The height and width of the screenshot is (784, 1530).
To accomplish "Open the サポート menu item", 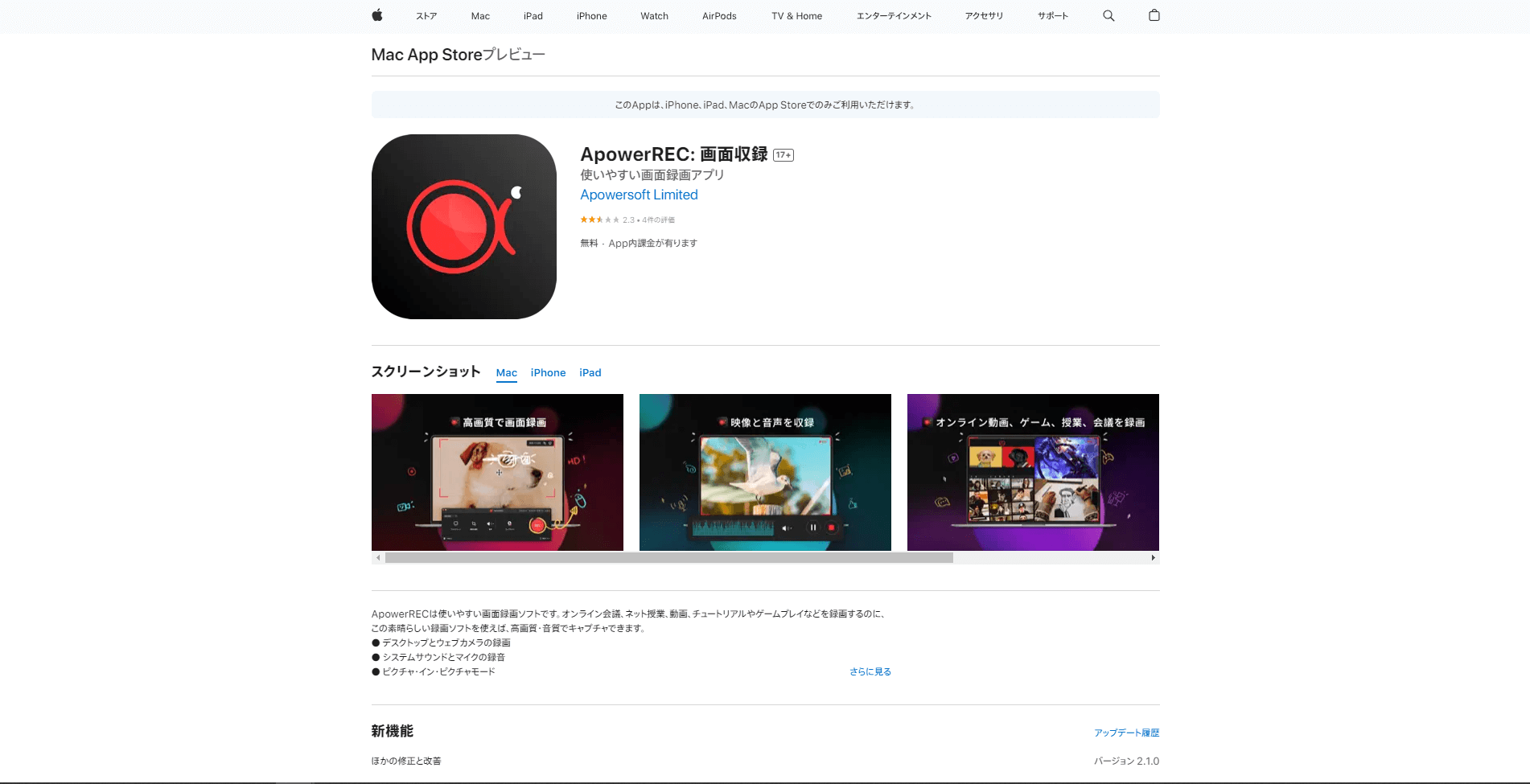I will [x=1053, y=16].
